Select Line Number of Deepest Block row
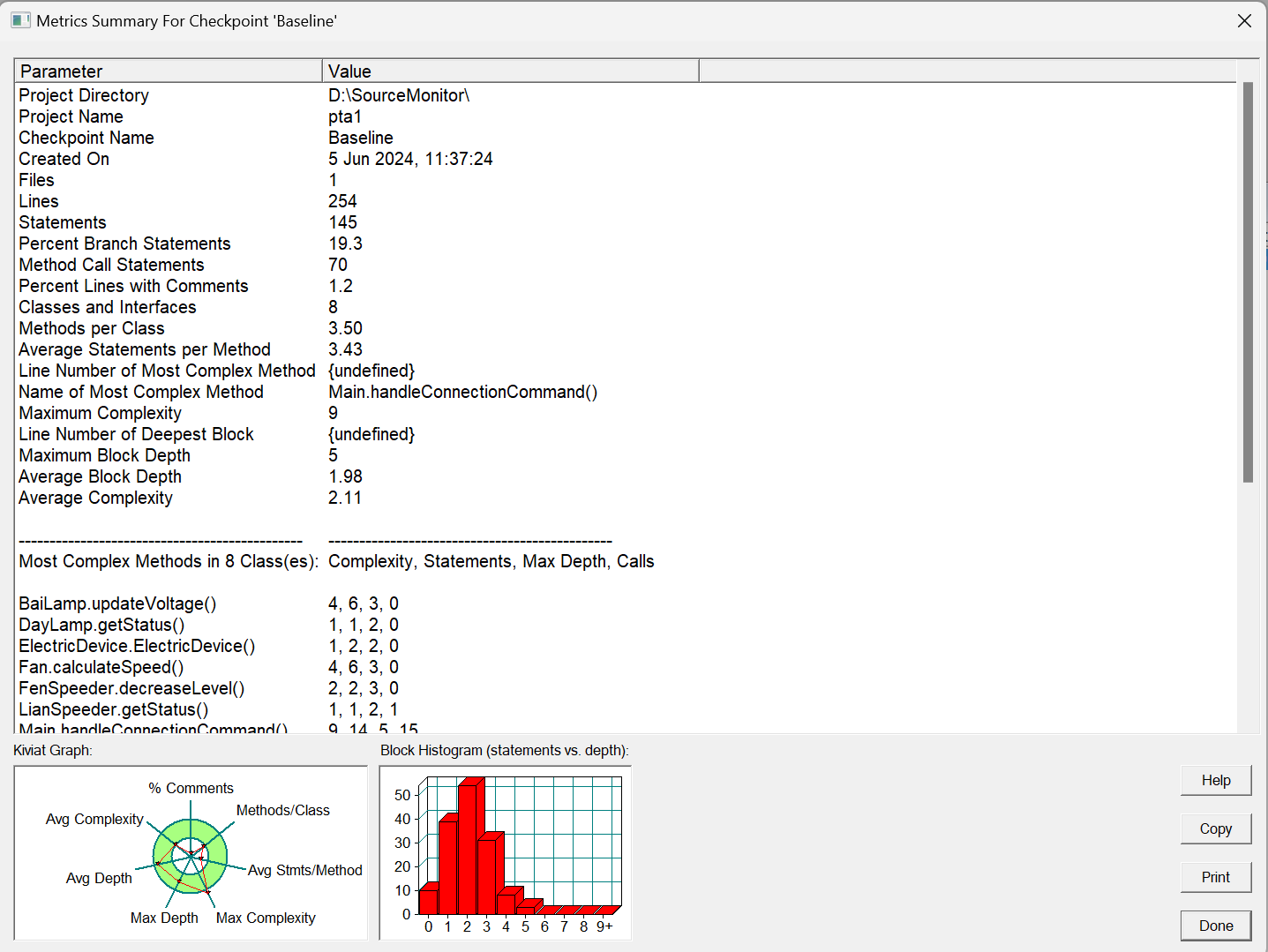Viewport: 1268px width, 952px height. point(625,434)
